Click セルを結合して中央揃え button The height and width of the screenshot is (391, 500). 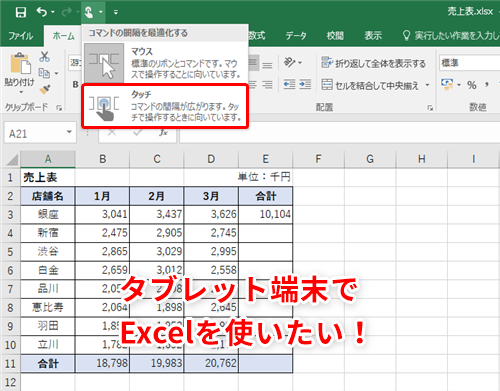click(x=370, y=85)
